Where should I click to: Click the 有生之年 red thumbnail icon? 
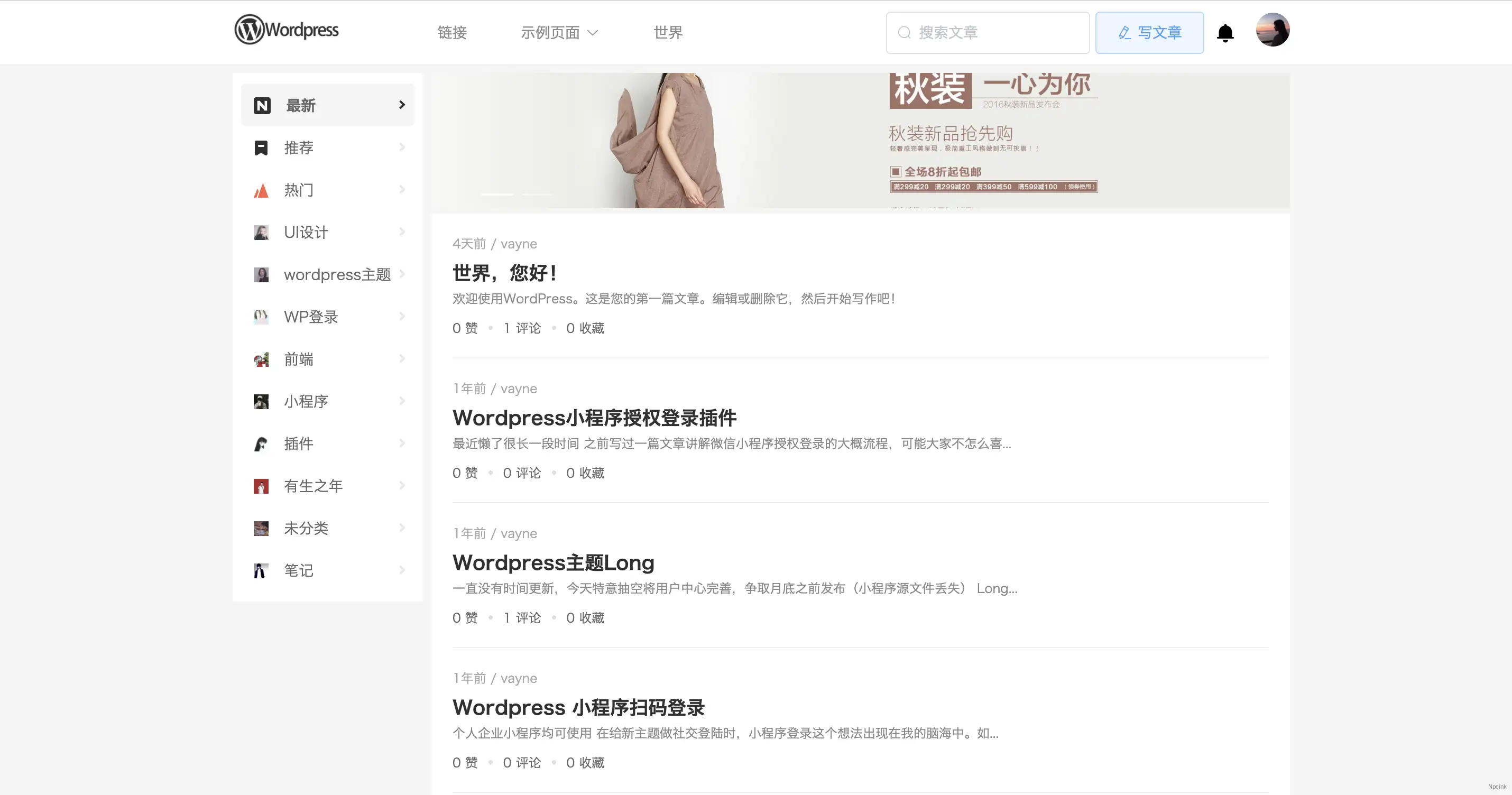pyautogui.click(x=261, y=486)
